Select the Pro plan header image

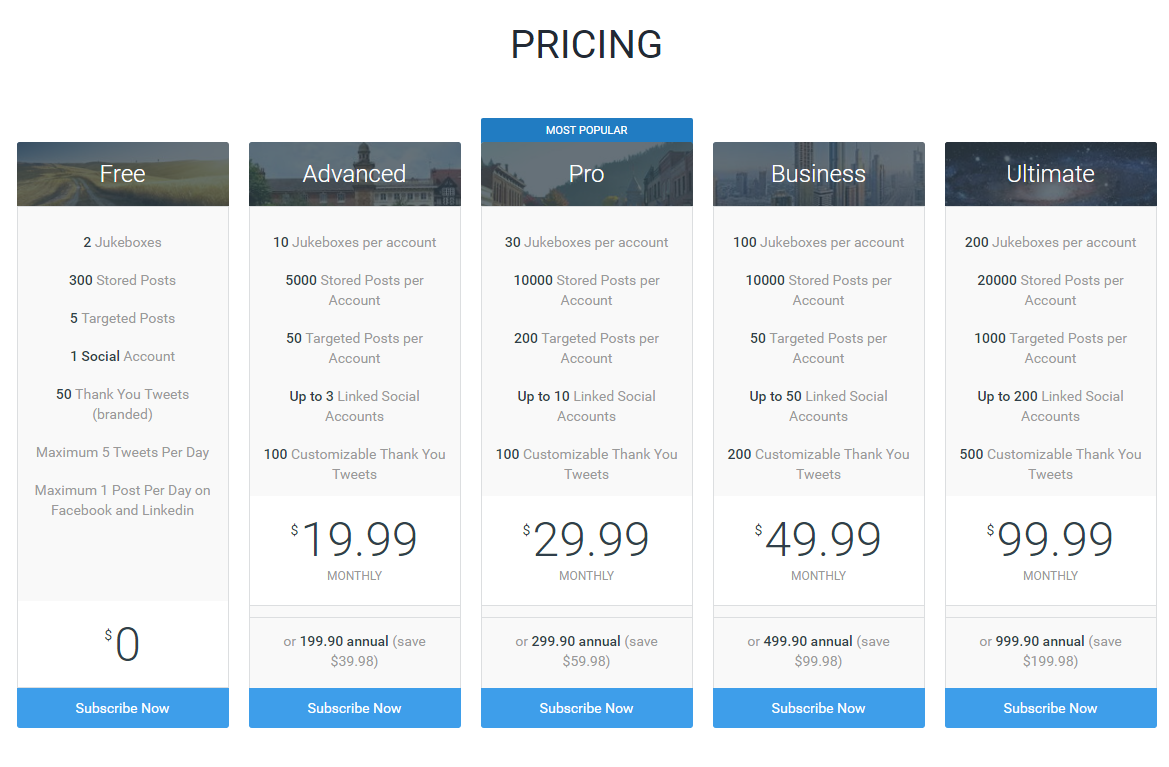586,174
